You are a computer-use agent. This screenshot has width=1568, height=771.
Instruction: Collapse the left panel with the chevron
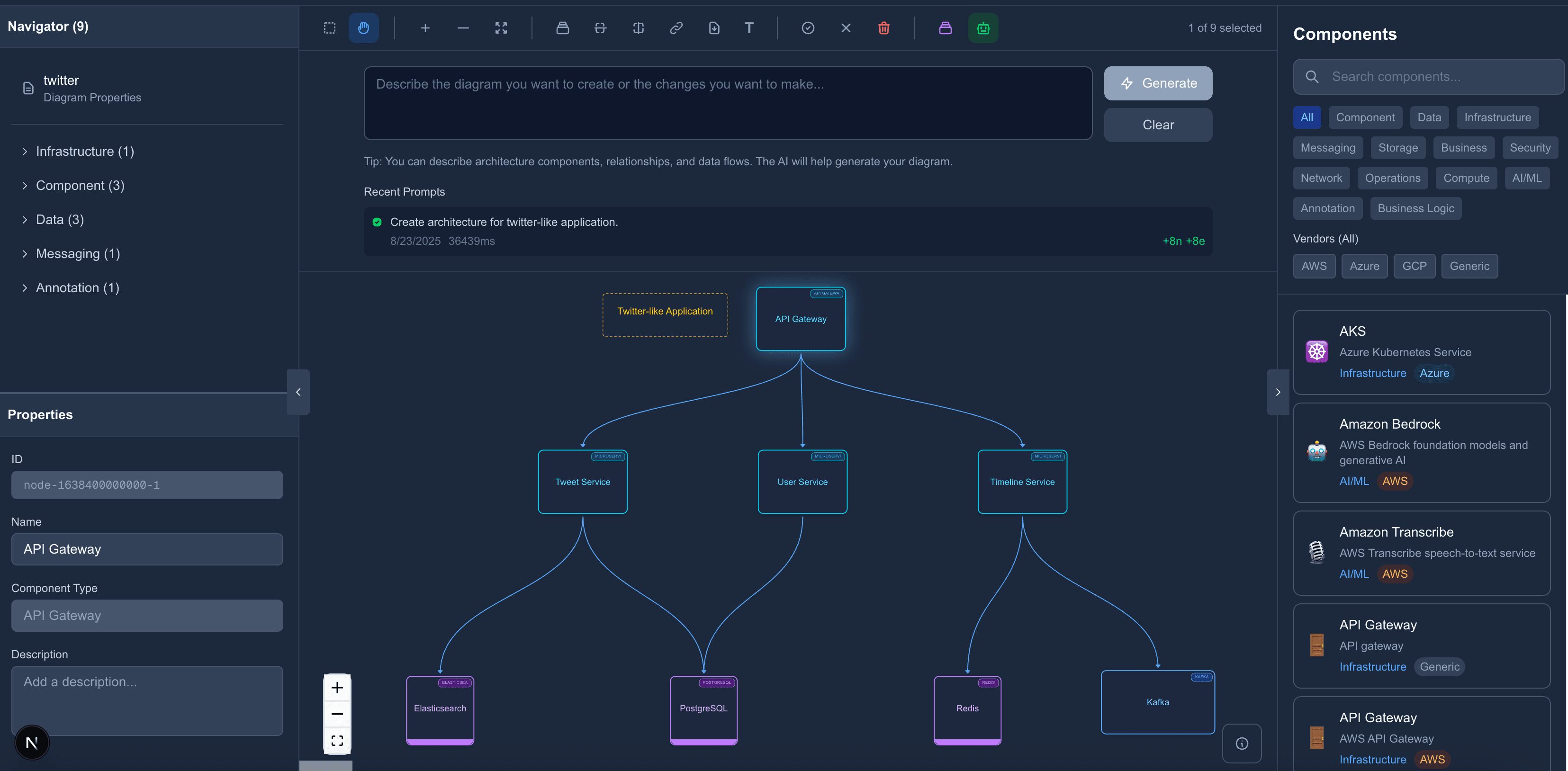(x=298, y=392)
